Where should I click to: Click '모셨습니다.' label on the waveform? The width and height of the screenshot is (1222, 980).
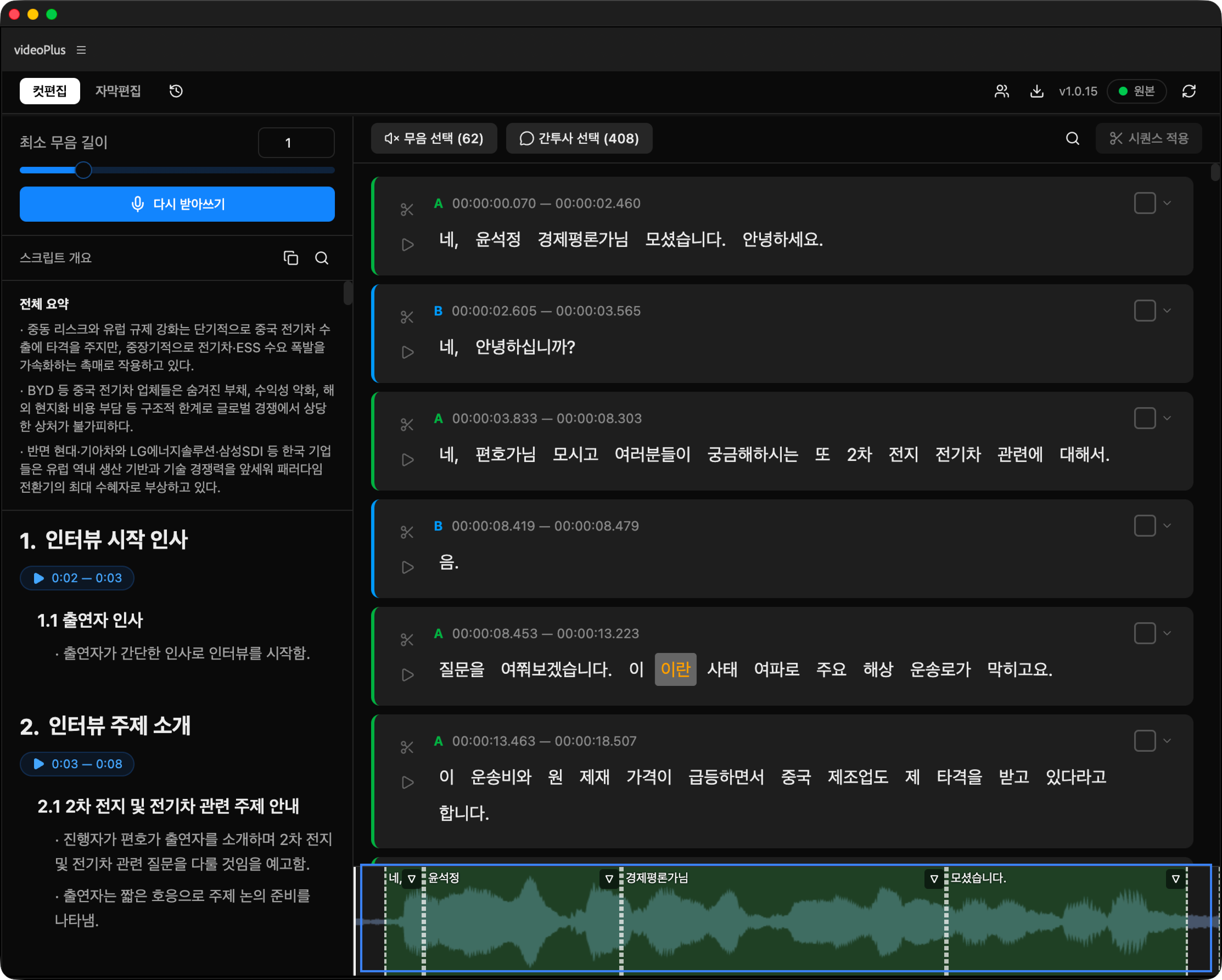click(978, 878)
